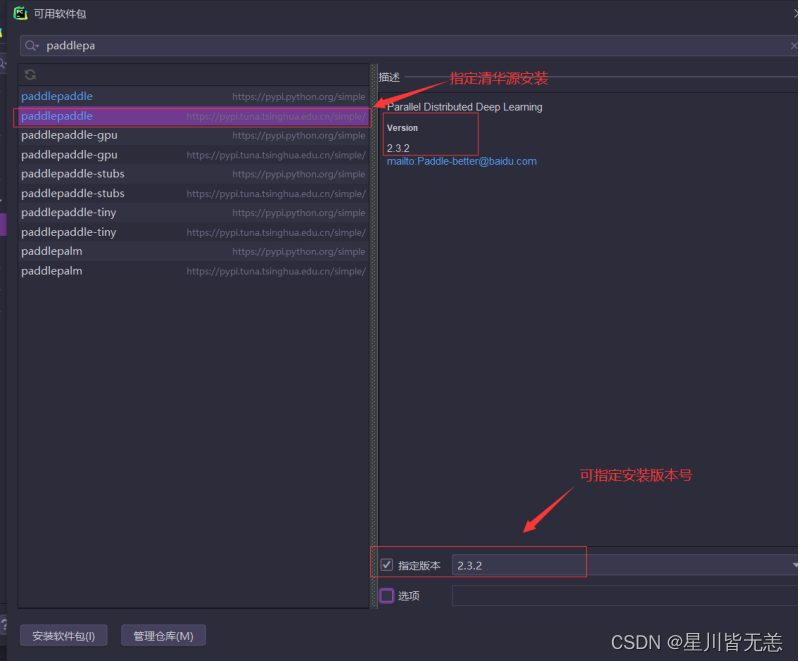
Task: Select paddlepaddle-tiny from Tsinghua mirror
Action: (x=194, y=232)
